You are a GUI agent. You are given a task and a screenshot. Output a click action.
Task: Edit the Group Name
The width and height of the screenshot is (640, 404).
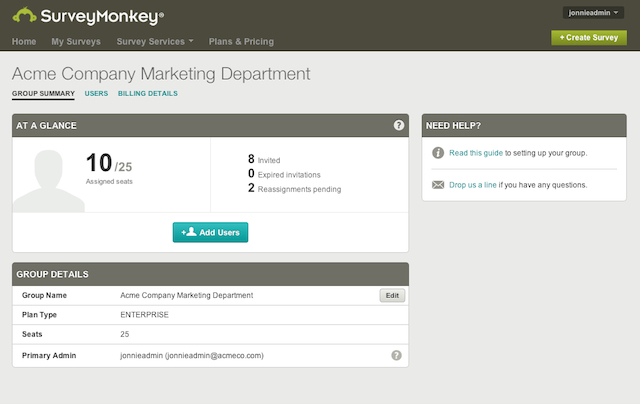point(393,295)
